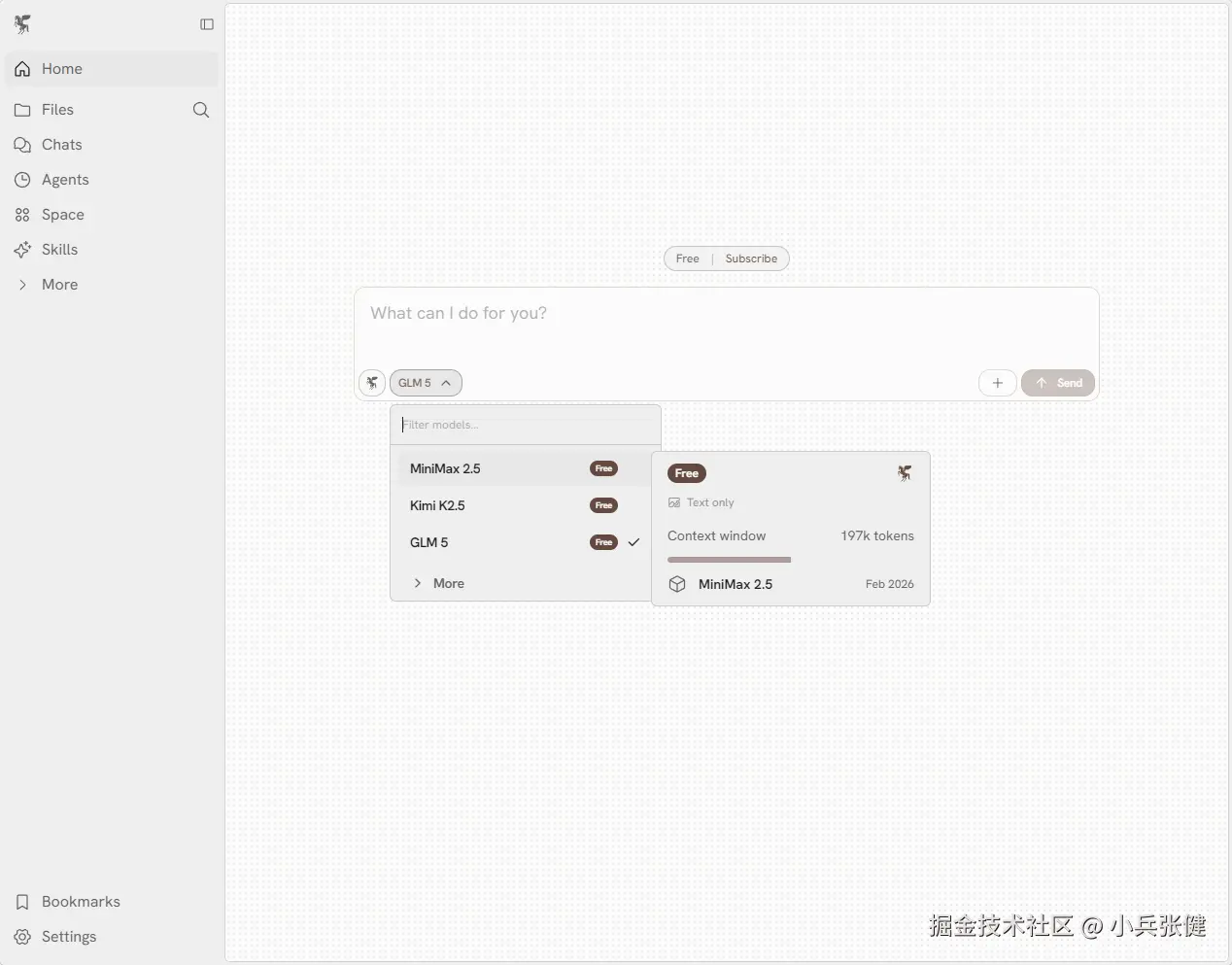The width and height of the screenshot is (1232, 965).
Task: Click the checkmark beside GLM 5 in the list
Action: [633, 542]
